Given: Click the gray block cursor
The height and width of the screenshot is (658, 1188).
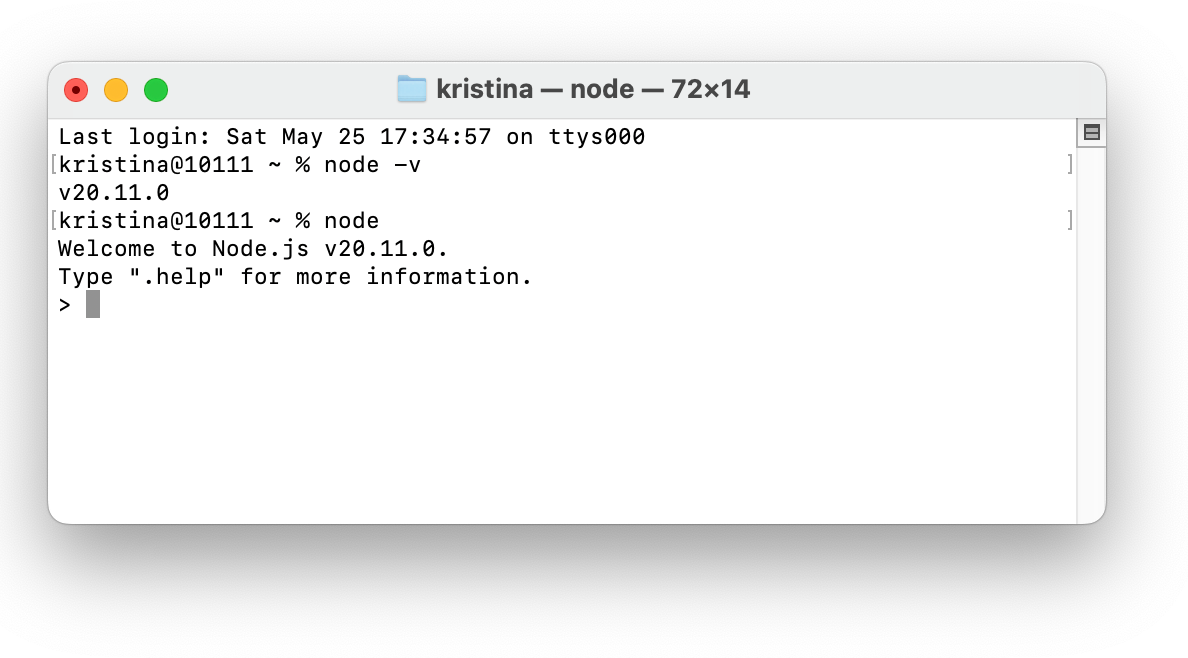Looking at the screenshot, I should coord(93,305).
